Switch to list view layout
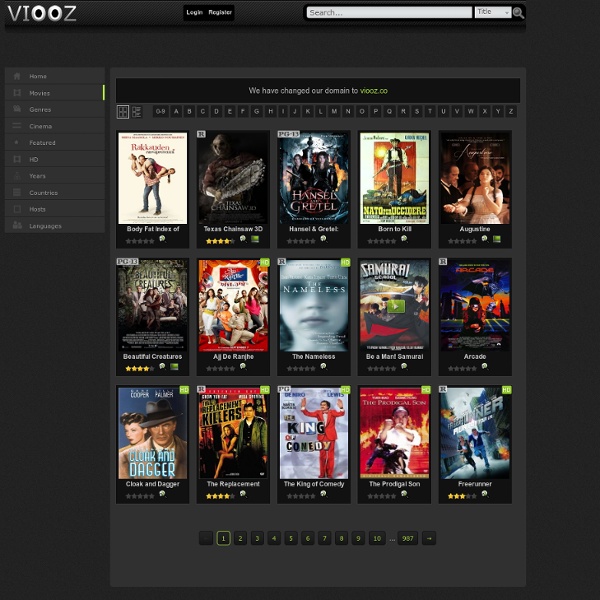The height and width of the screenshot is (600, 600). [137, 112]
